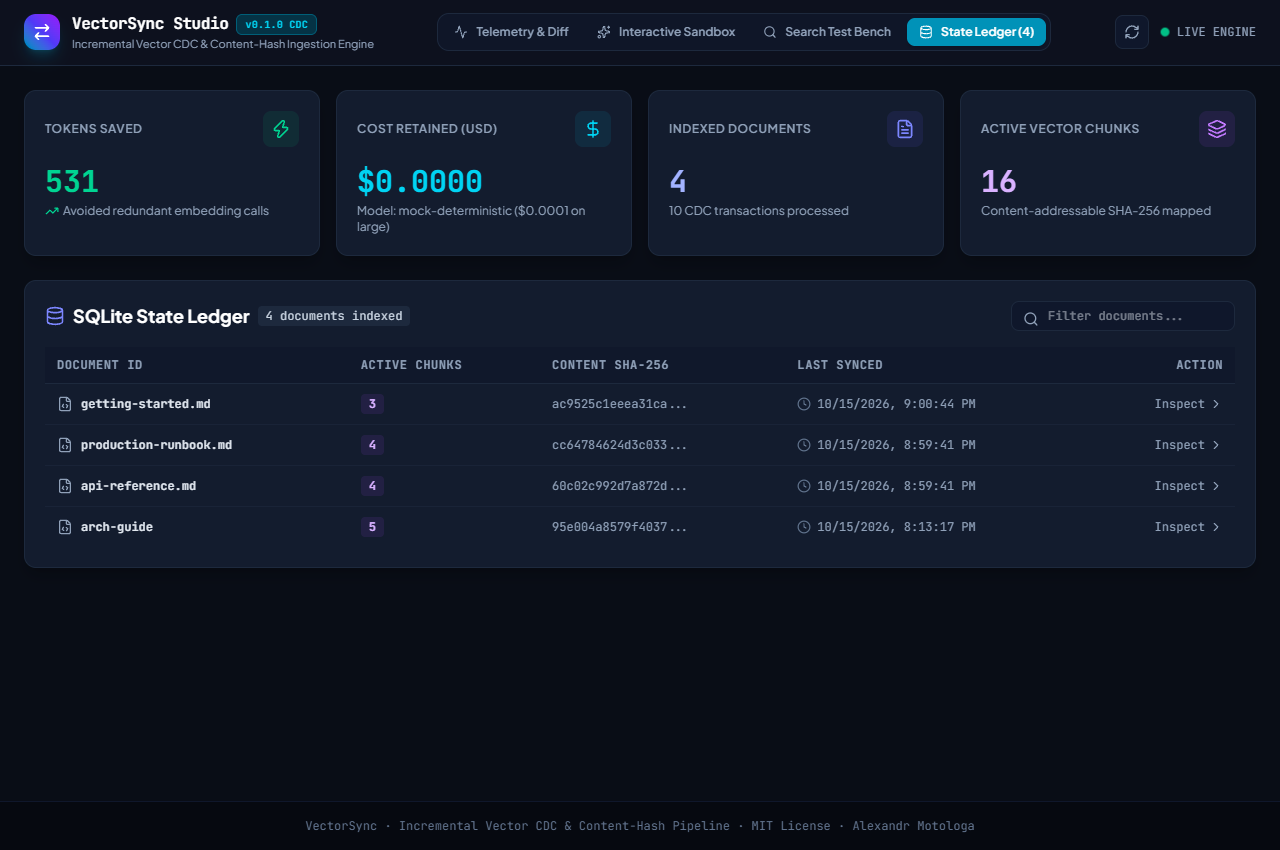
Task: Click the file icon for getting-started.md
Action: (x=65, y=404)
